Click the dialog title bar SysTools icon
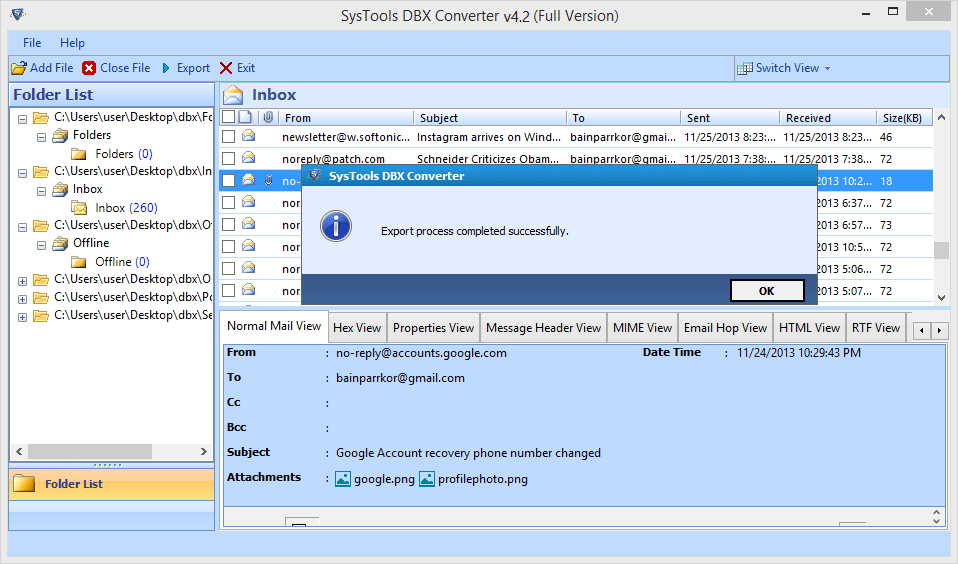The width and height of the screenshot is (958, 564). 315,176
